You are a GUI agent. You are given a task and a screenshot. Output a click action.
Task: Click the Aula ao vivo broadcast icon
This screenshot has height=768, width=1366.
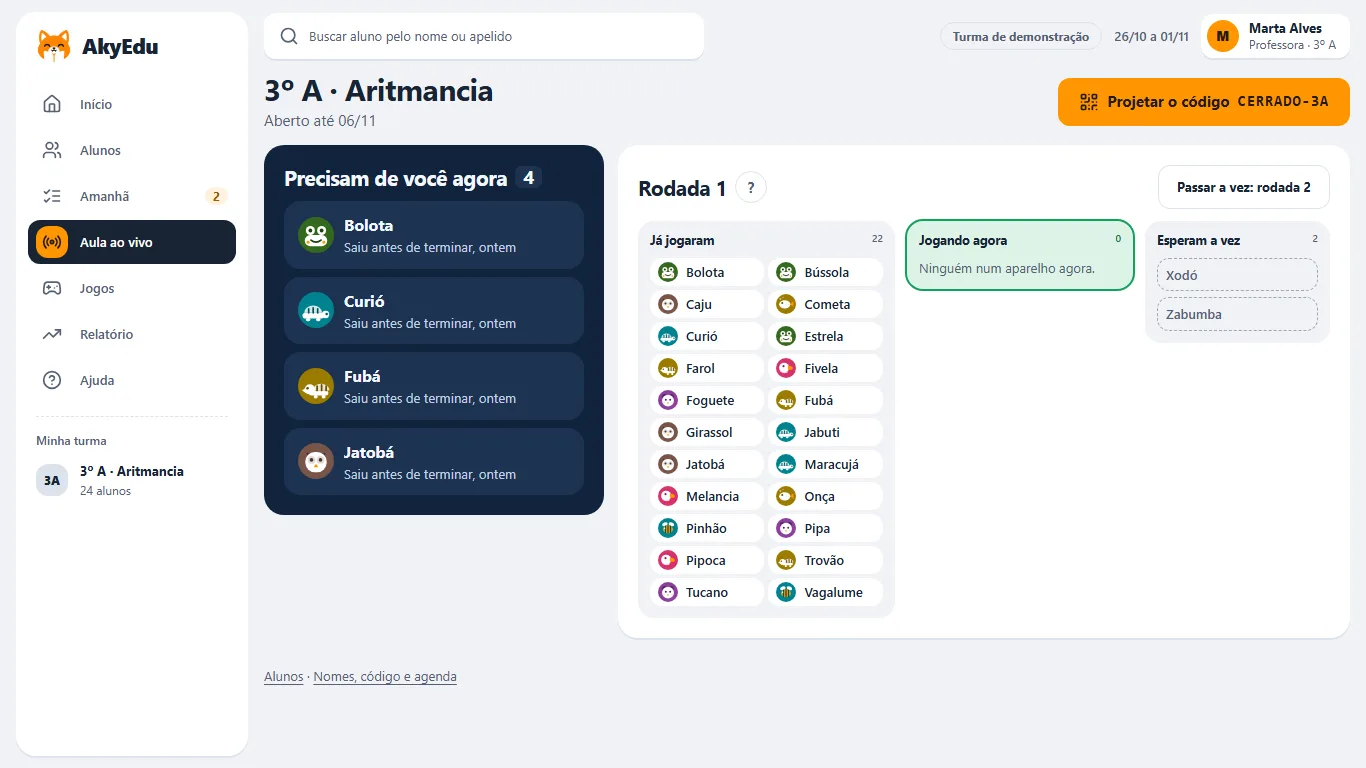(52, 242)
